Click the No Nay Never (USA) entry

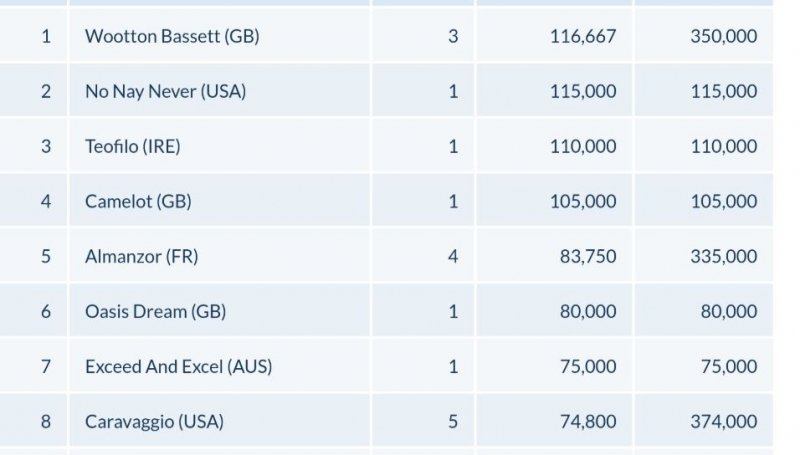click(165, 92)
